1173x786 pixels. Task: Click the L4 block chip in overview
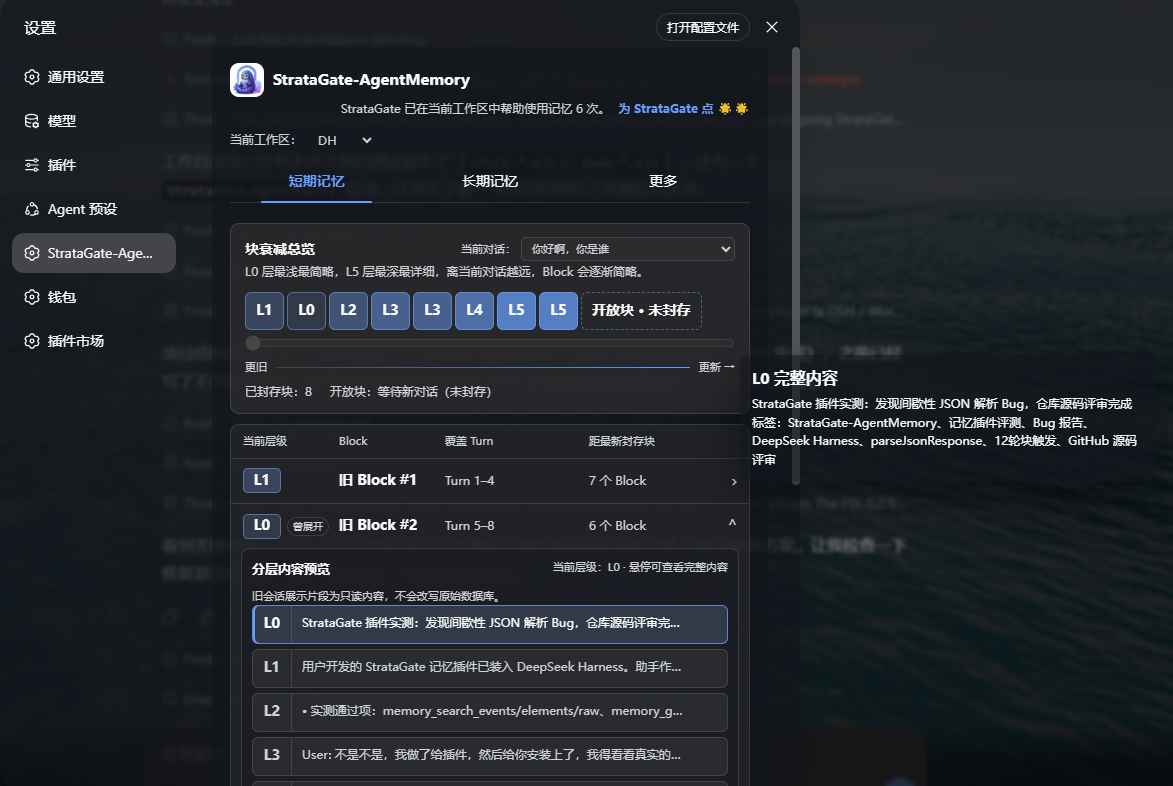pyautogui.click(x=474, y=310)
